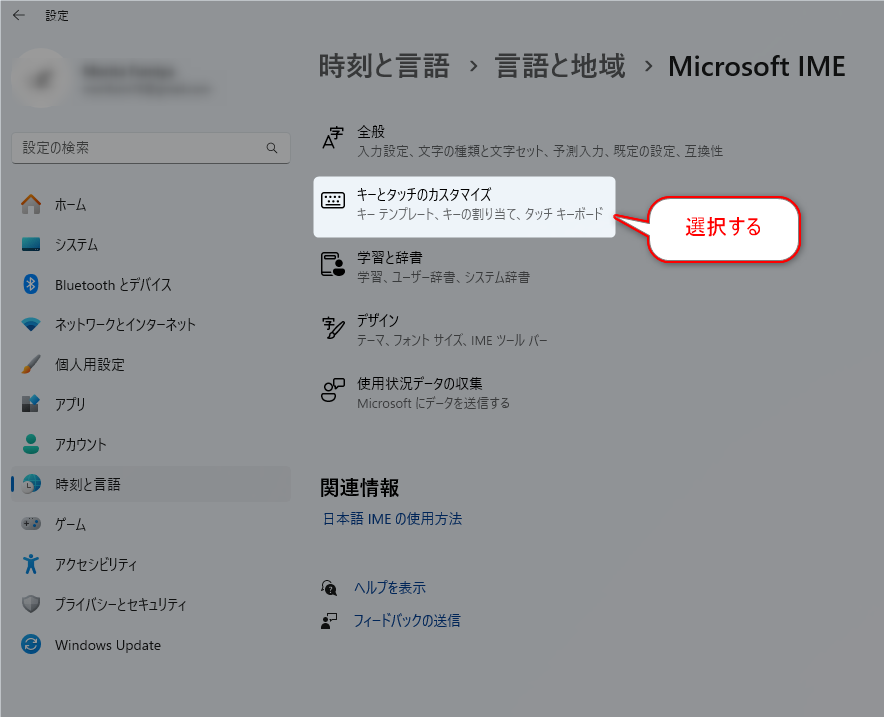The image size is (884, 717).
Task: Click the 使用状況データの収集 icon
Action: (x=333, y=390)
